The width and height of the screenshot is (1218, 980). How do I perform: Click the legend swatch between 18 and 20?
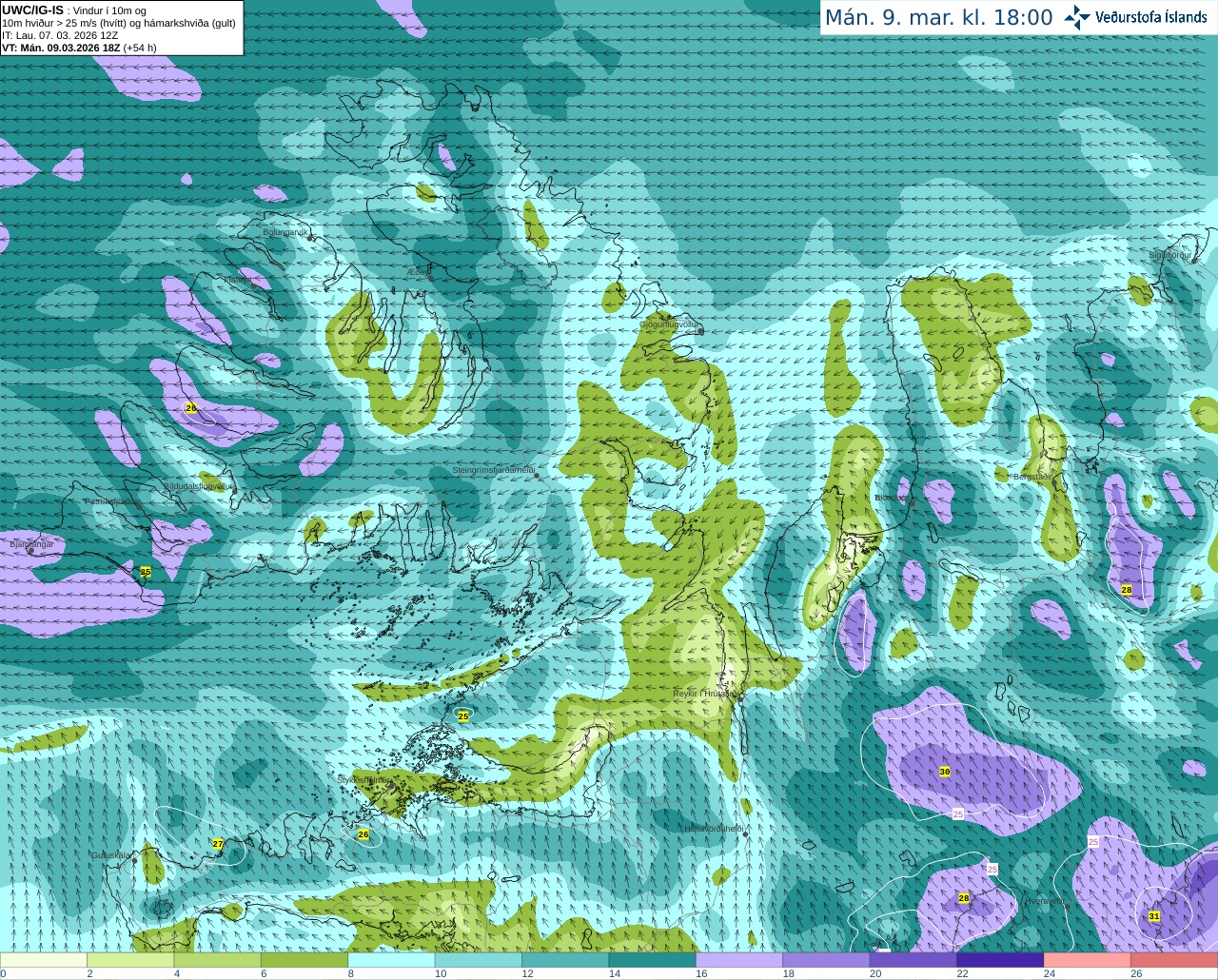(x=826, y=961)
